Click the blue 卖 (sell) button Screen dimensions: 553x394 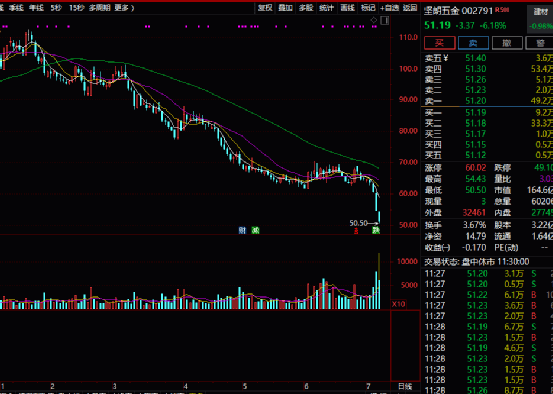point(473,43)
